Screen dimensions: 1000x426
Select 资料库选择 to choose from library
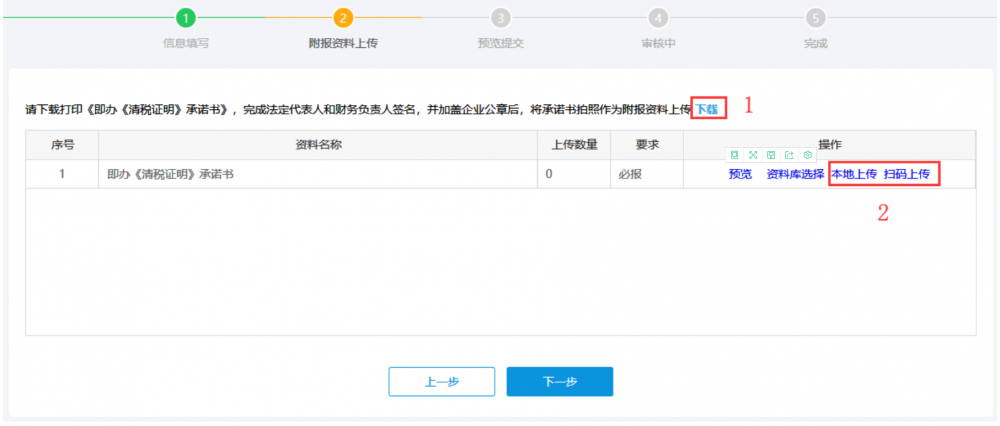[795, 174]
